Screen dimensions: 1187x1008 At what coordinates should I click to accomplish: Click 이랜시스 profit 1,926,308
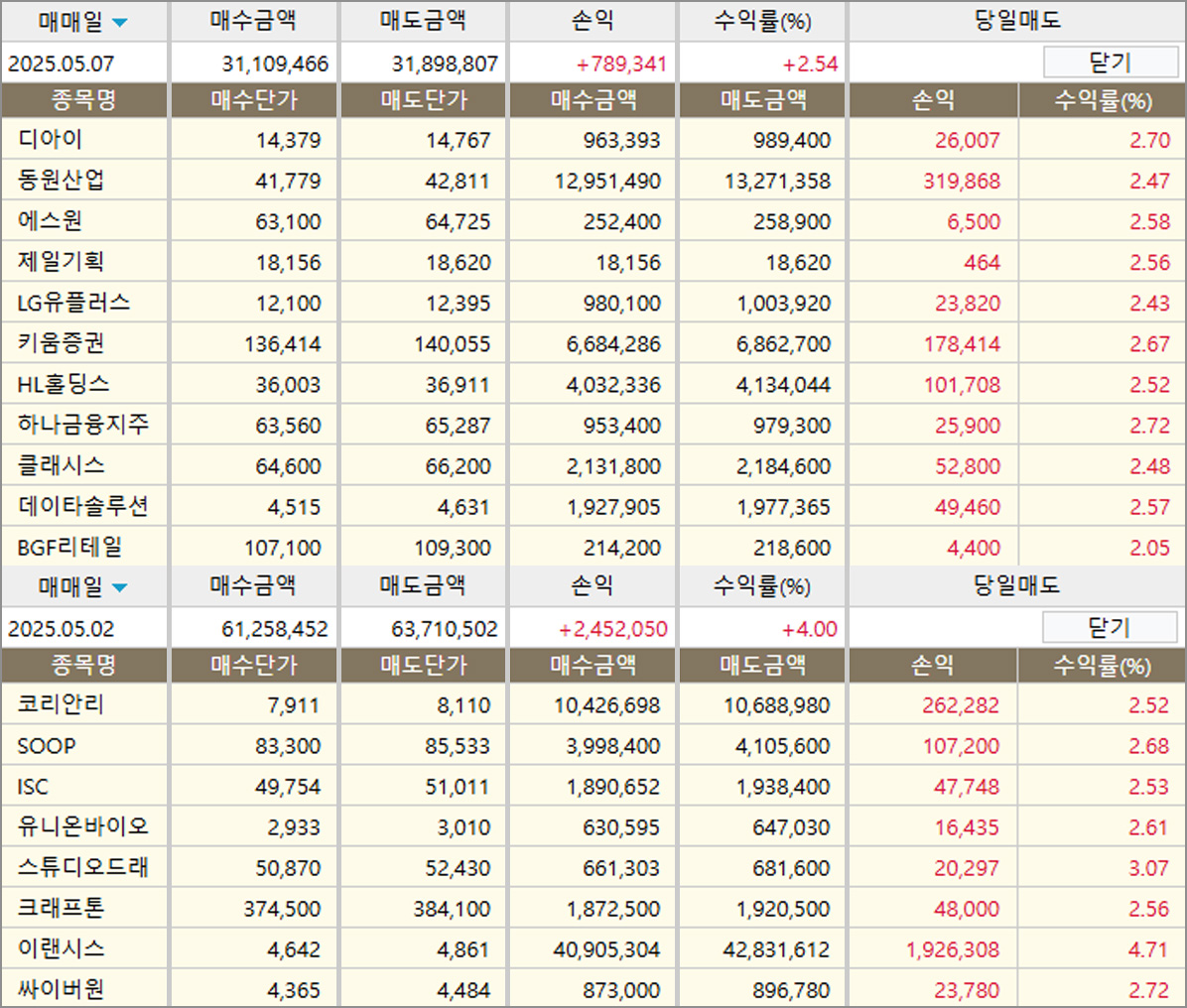(x=953, y=949)
